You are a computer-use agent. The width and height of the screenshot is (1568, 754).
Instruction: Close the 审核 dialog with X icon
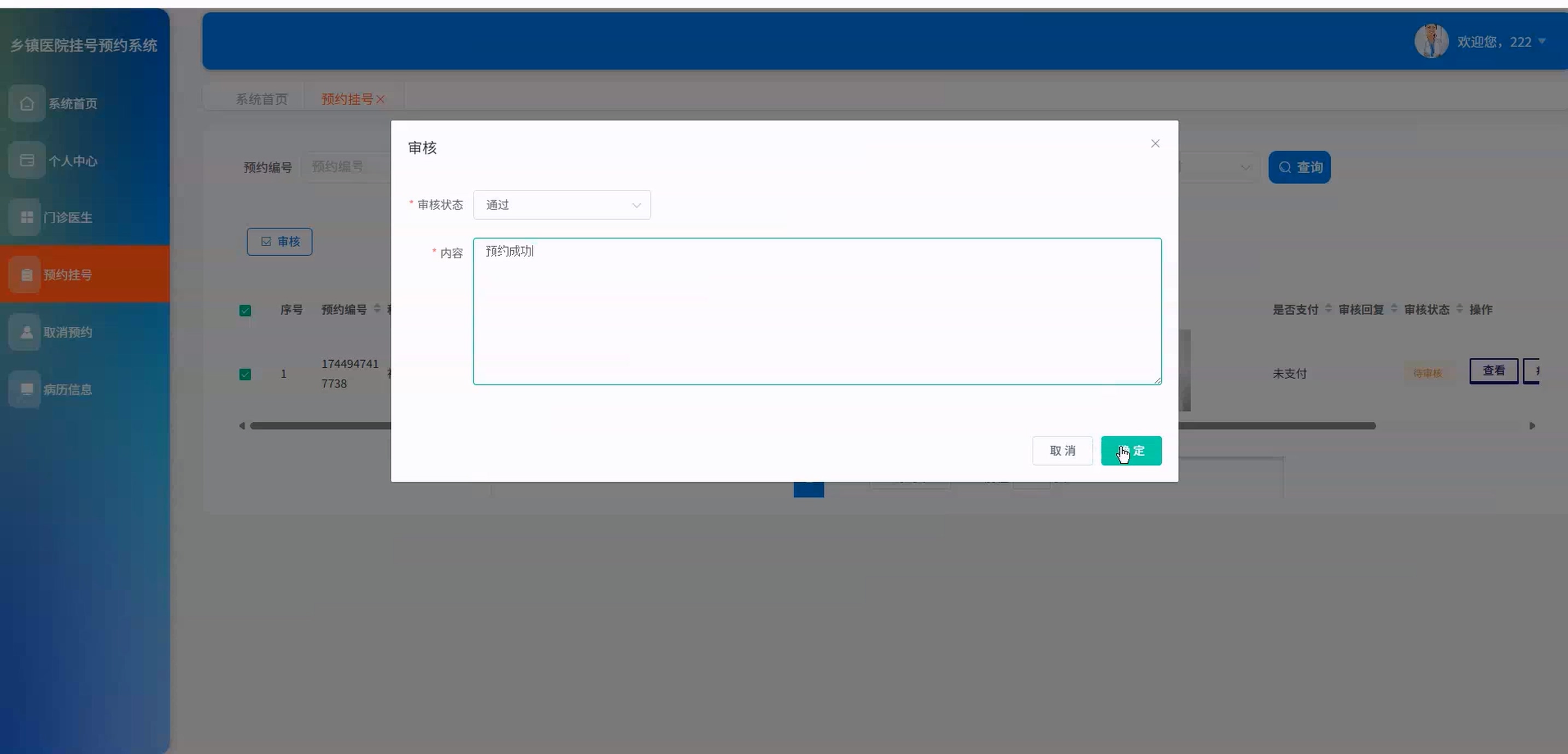point(1155,144)
